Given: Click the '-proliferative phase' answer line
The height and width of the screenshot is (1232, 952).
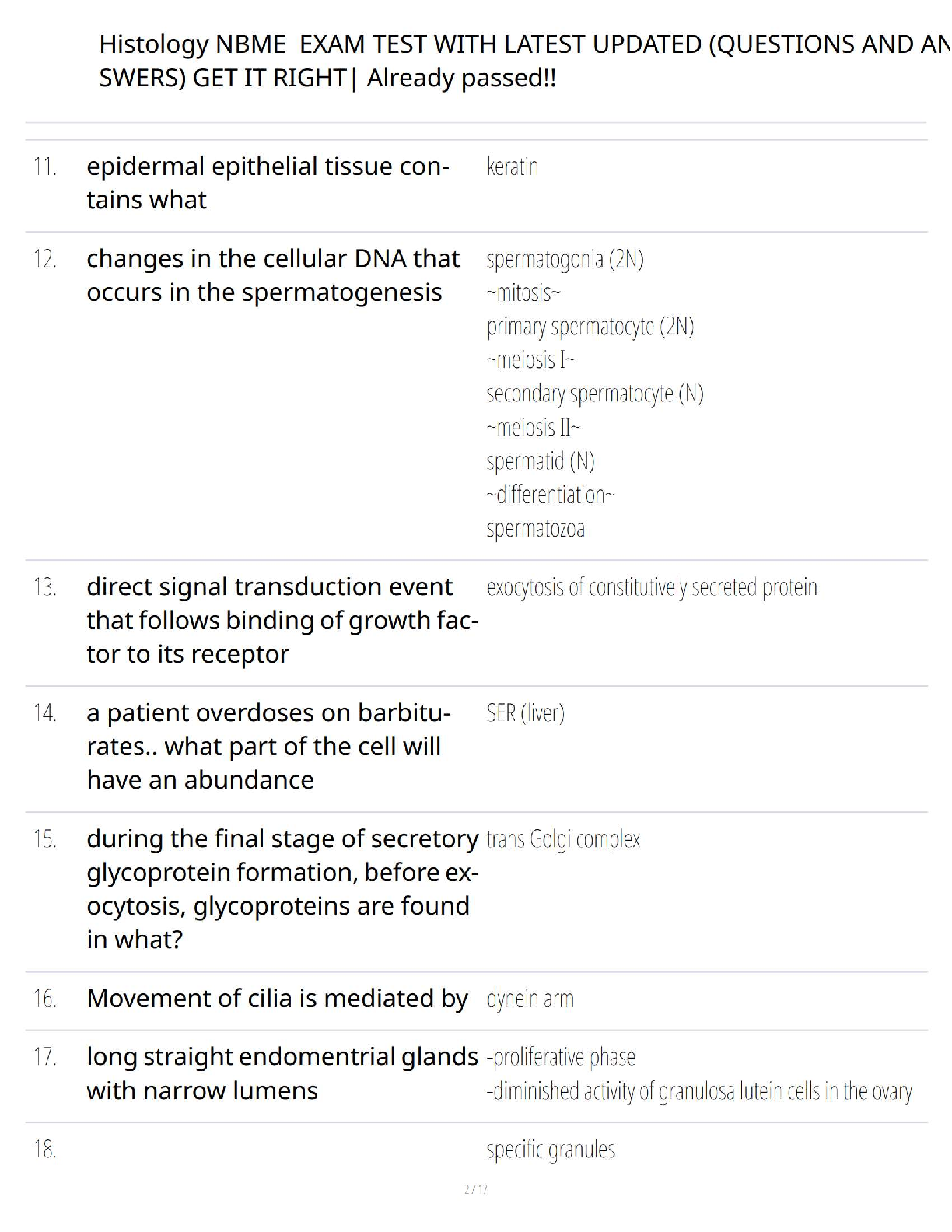Looking at the screenshot, I should click(561, 1057).
